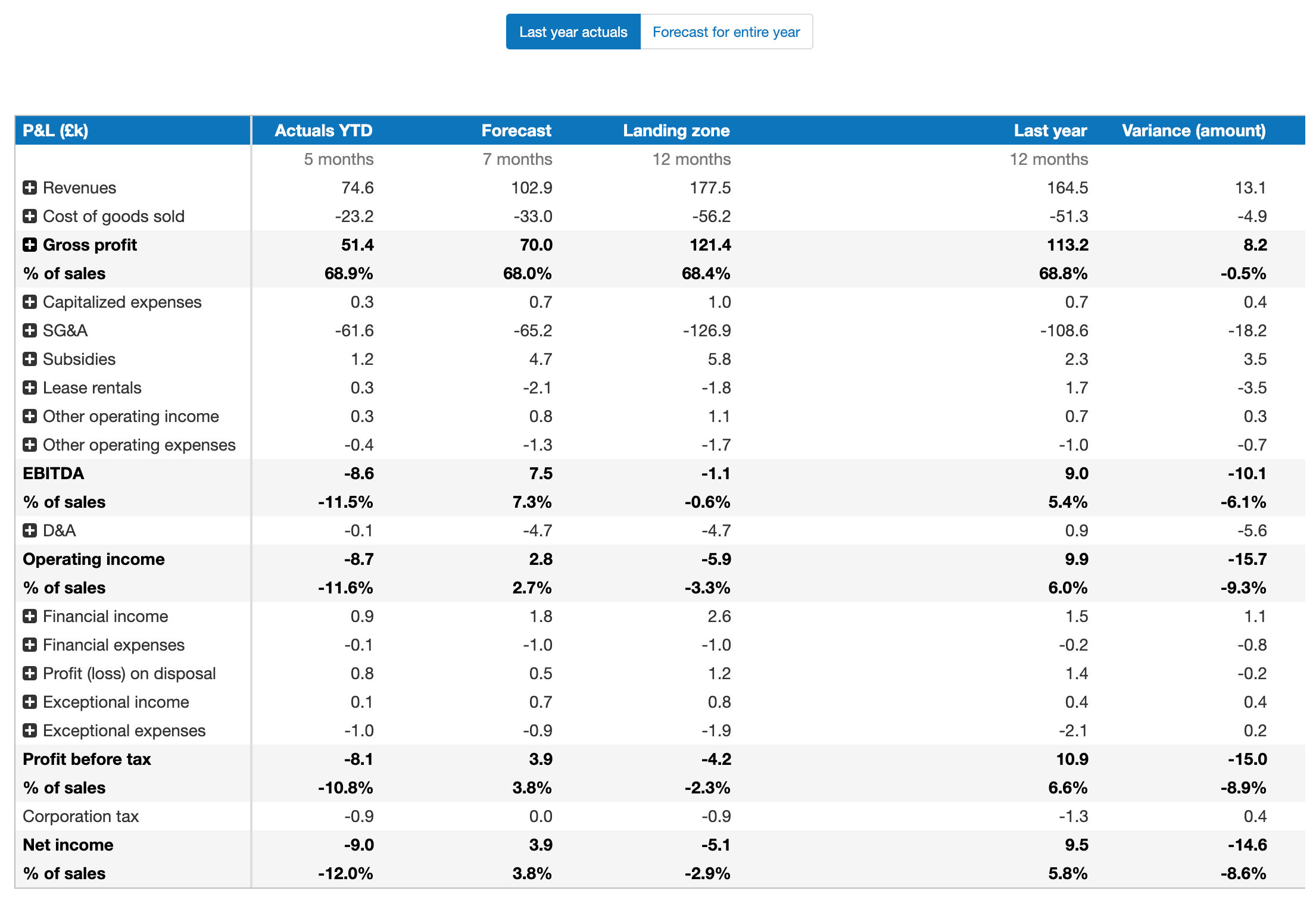Expand Financial income row

pos(30,617)
